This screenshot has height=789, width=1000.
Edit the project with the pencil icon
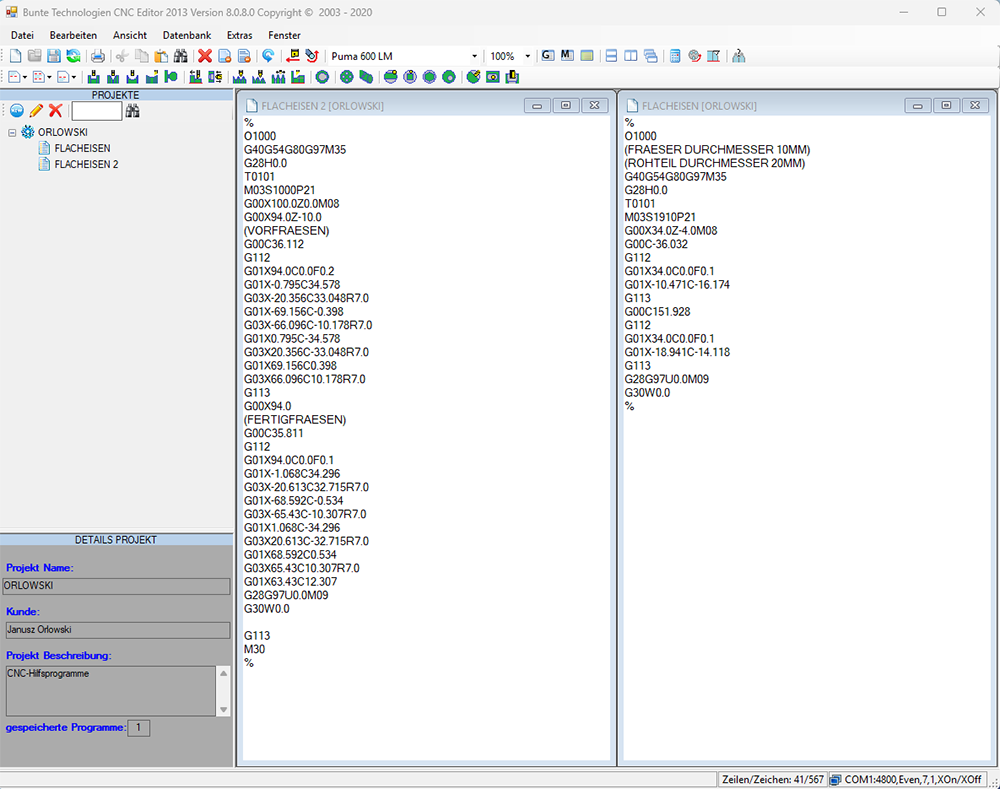pyautogui.click(x=36, y=111)
